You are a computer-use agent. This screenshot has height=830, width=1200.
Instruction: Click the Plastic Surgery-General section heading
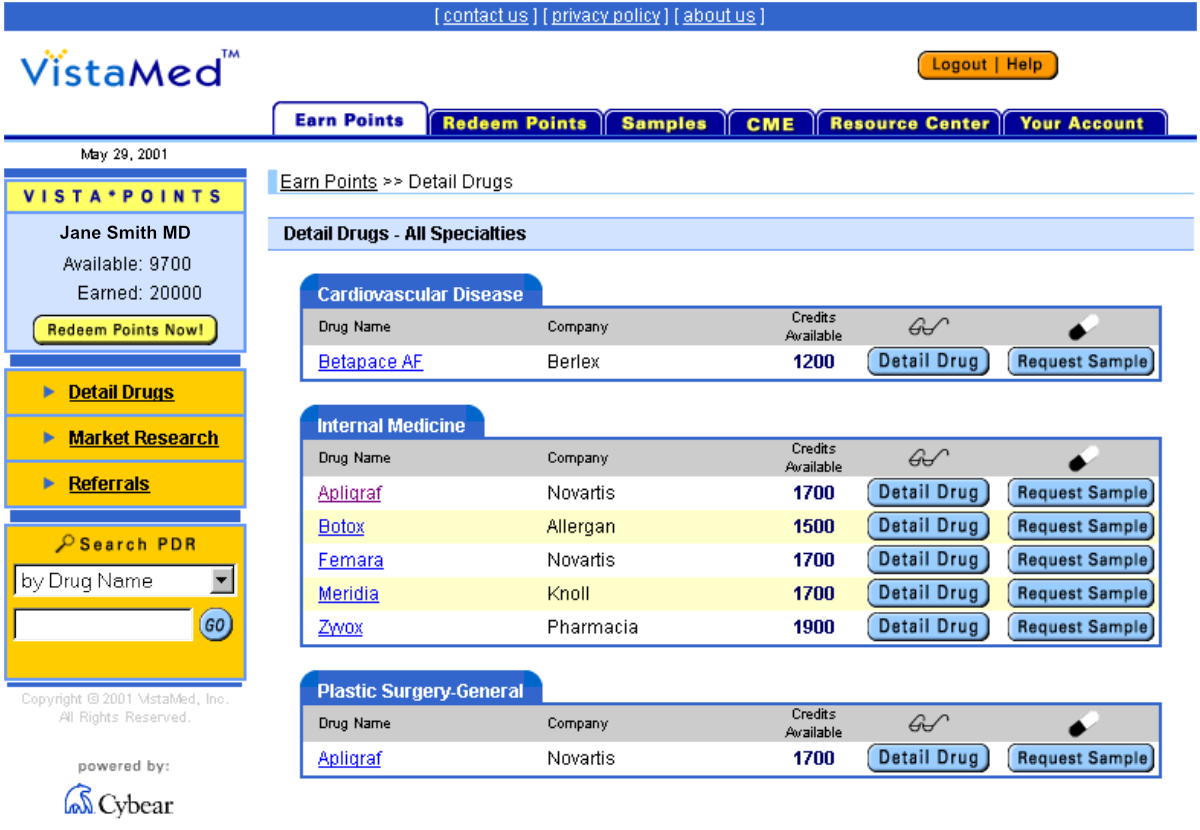coord(420,691)
